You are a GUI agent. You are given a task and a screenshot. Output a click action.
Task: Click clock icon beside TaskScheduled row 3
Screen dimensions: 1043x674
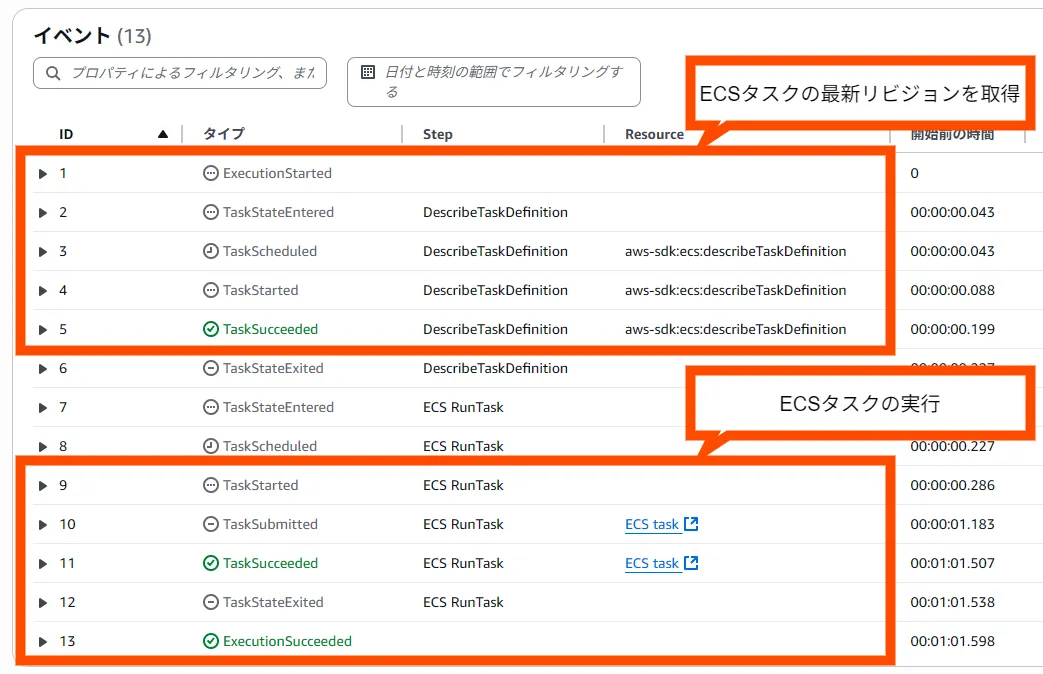[210, 252]
